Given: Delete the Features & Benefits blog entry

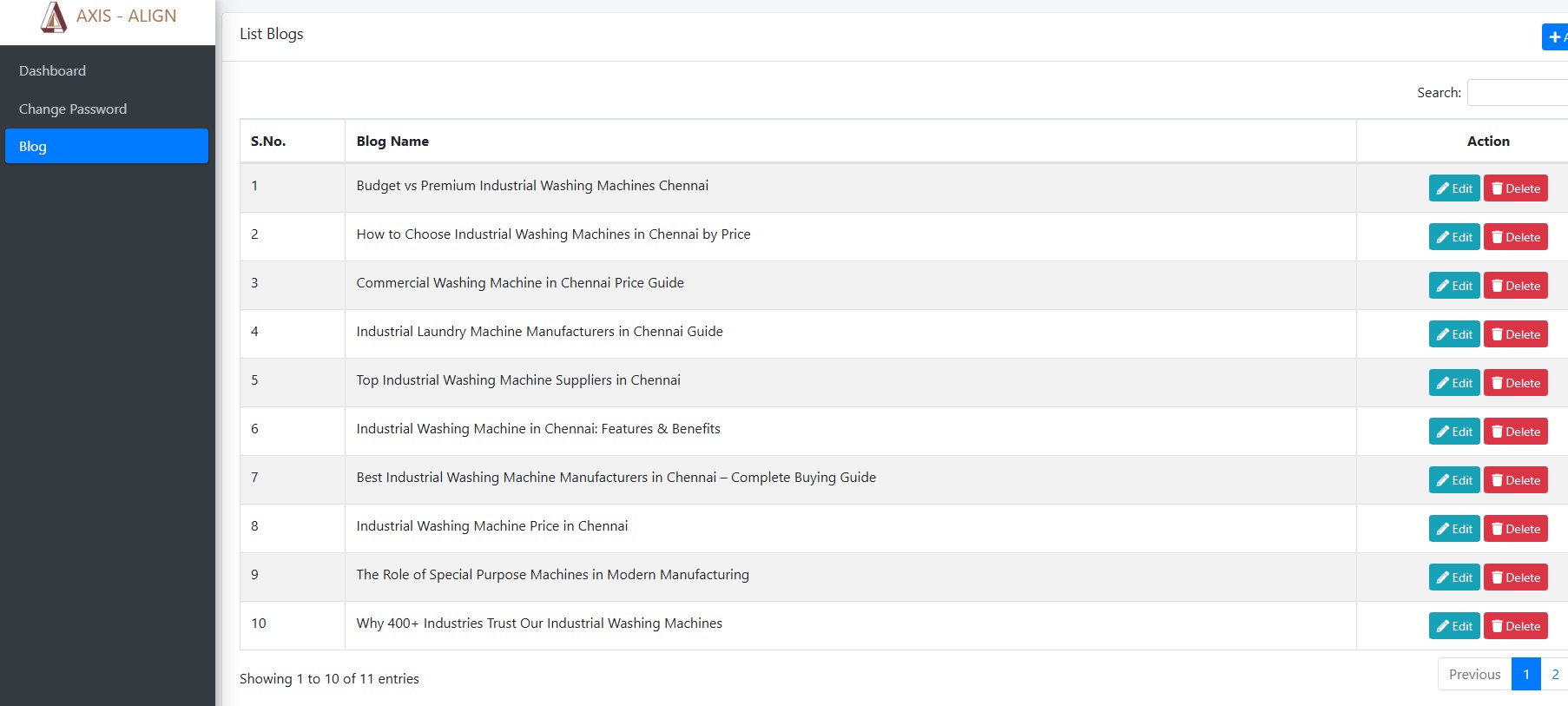Looking at the screenshot, I should [x=1516, y=432].
